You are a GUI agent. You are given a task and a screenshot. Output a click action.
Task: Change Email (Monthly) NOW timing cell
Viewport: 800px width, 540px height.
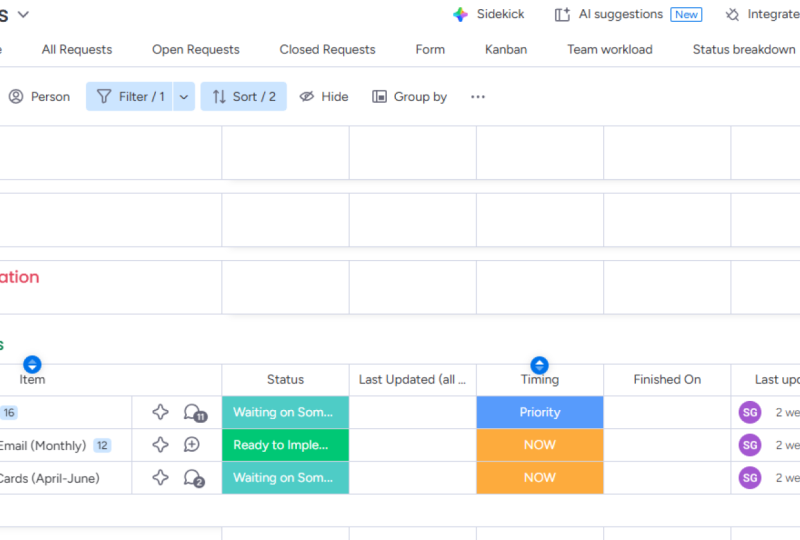pos(540,445)
